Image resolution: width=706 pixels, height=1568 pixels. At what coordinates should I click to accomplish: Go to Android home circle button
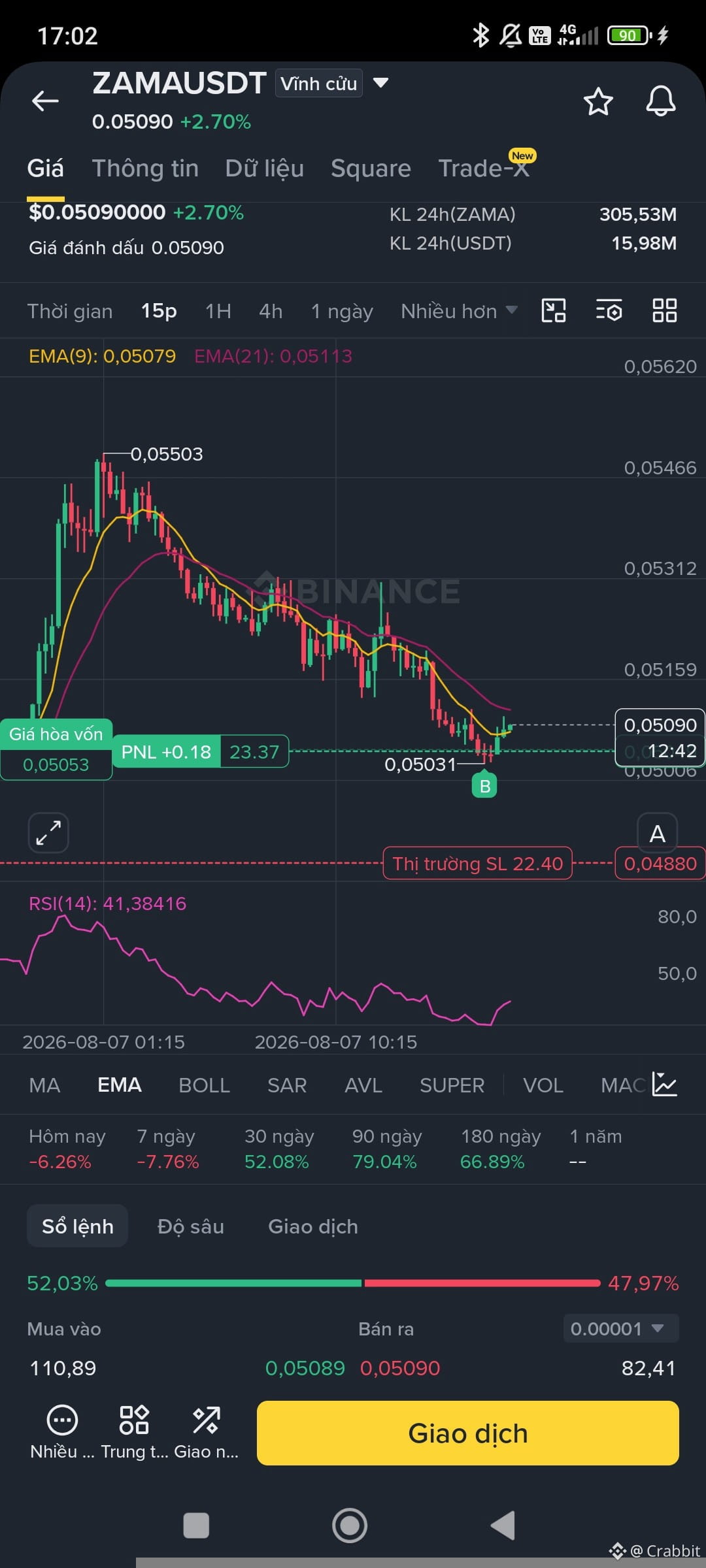[350, 1526]
